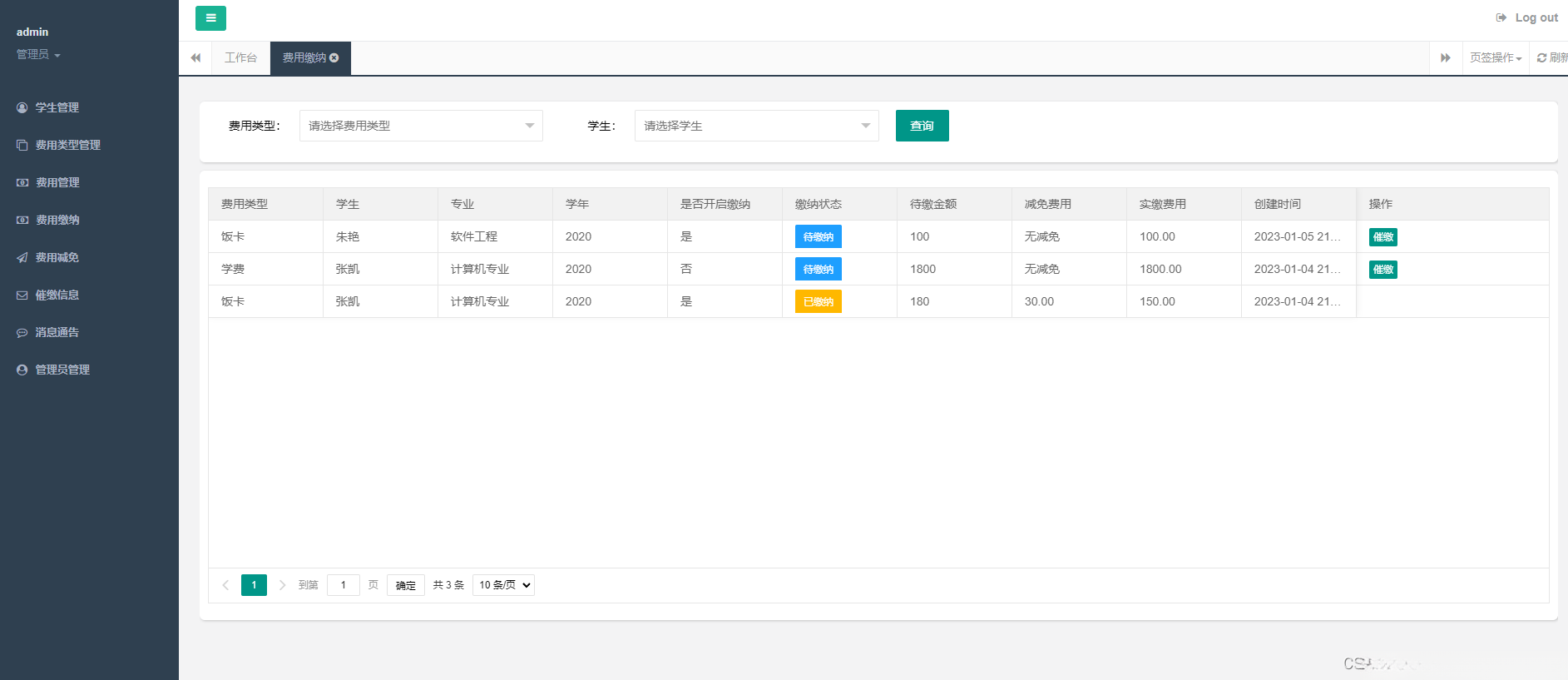Click the 已缴纳 status badge
This screenshot has width=1568, height=680.
pyautogui.click(x=819, y=301)
